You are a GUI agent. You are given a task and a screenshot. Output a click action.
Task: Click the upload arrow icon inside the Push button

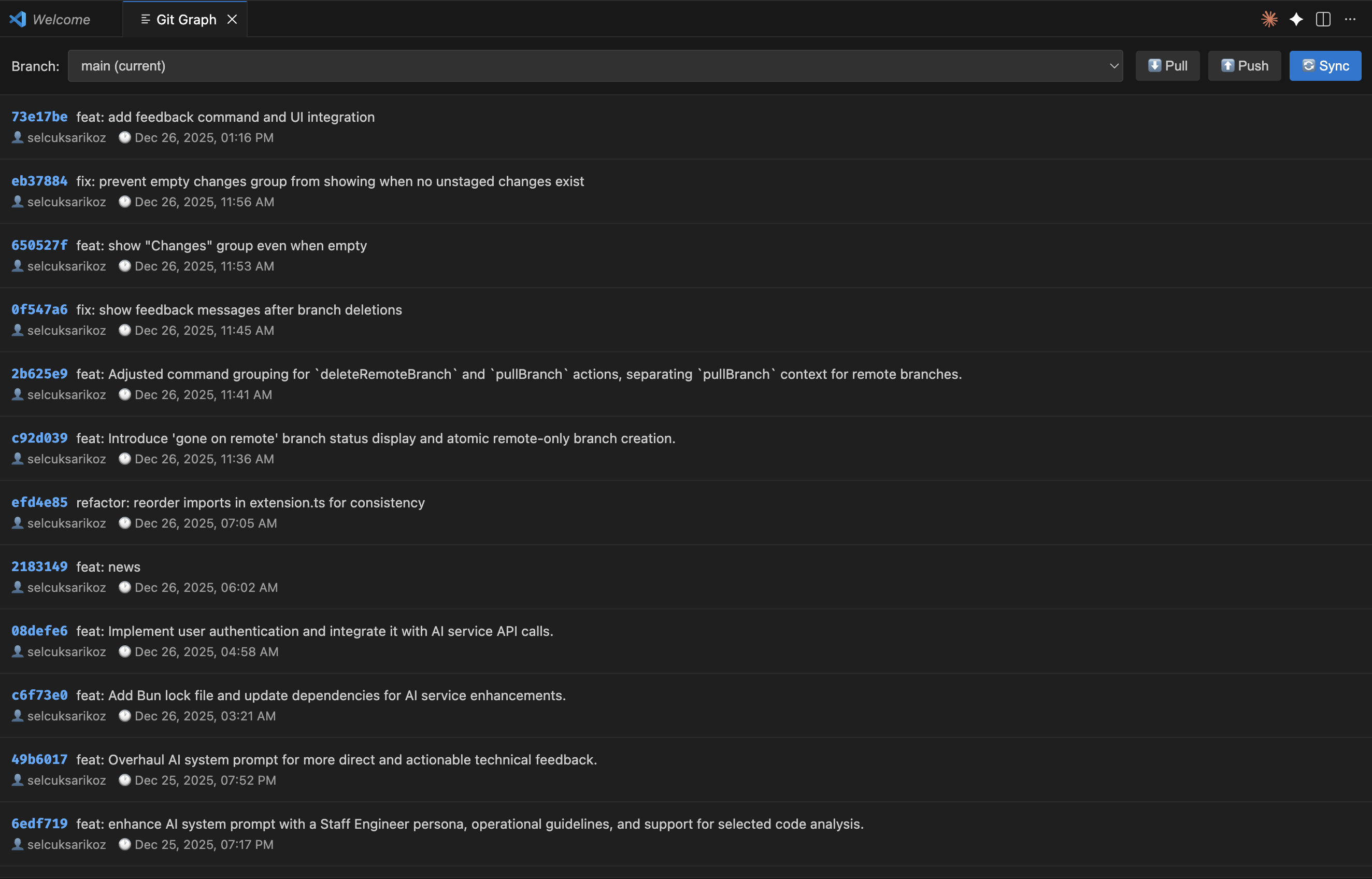tap(1227, 65)
